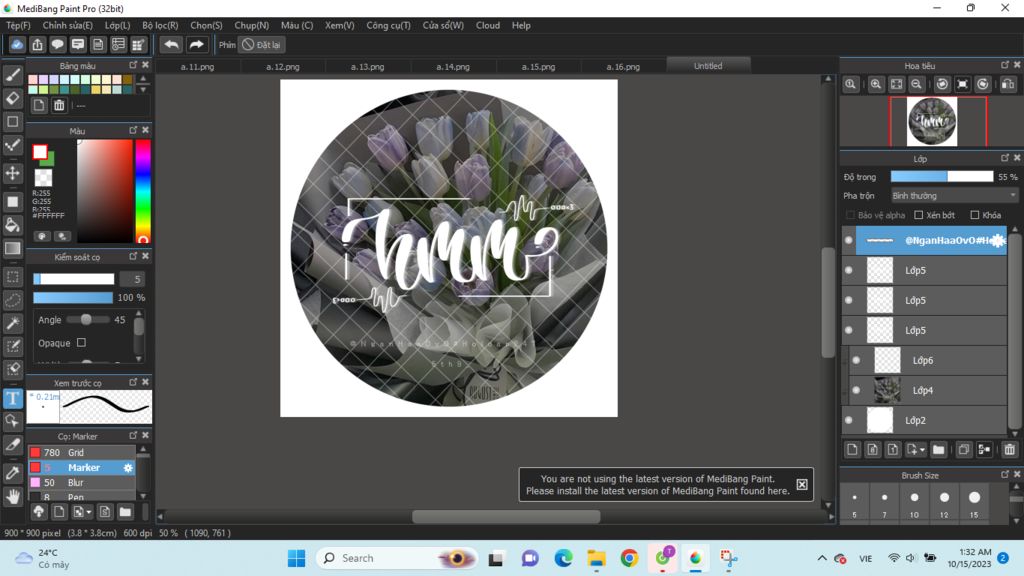Switch to the a.14.png tab
Viewport: 1024px width, 576px height.
pos(453,67)
